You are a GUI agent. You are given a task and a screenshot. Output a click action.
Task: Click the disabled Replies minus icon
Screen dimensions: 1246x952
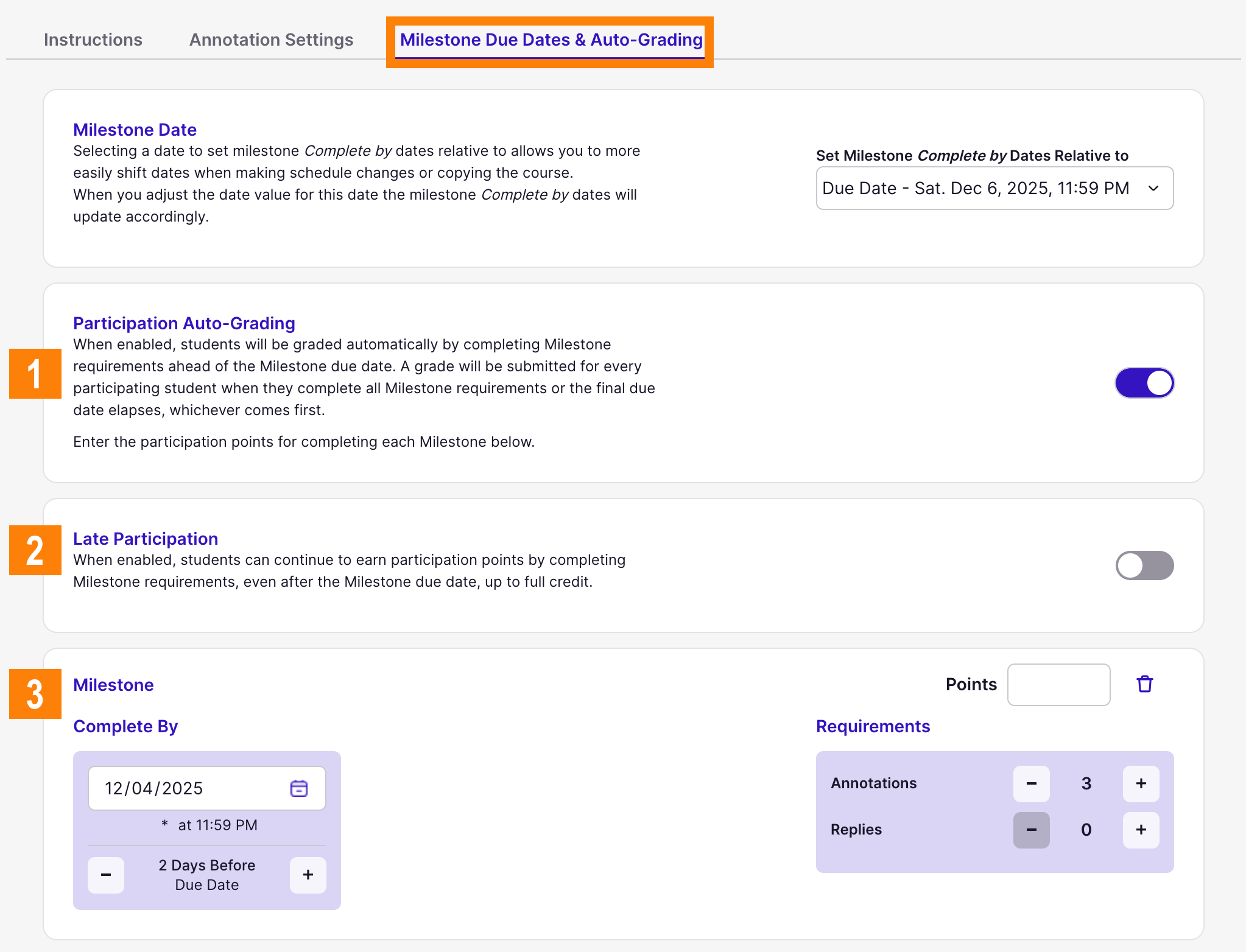point(1031,830)
